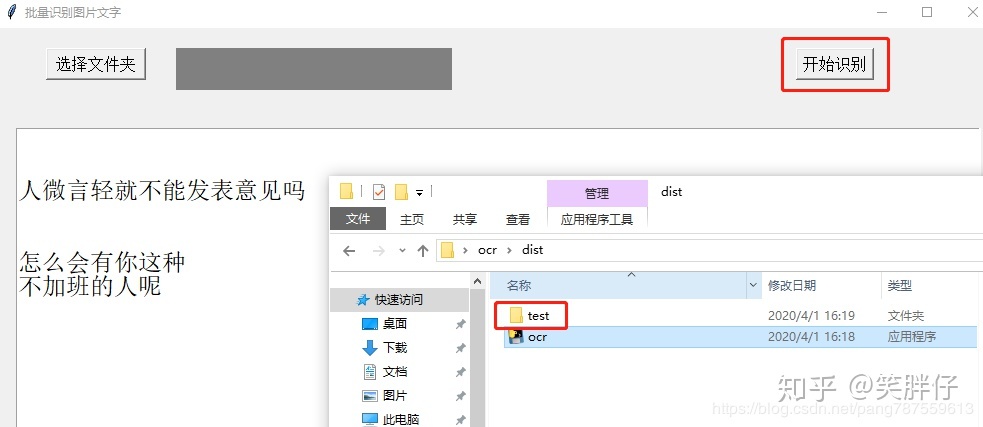Click pin icon next to 下载
This screenshot has height=427, width=983.
(460, 348)
